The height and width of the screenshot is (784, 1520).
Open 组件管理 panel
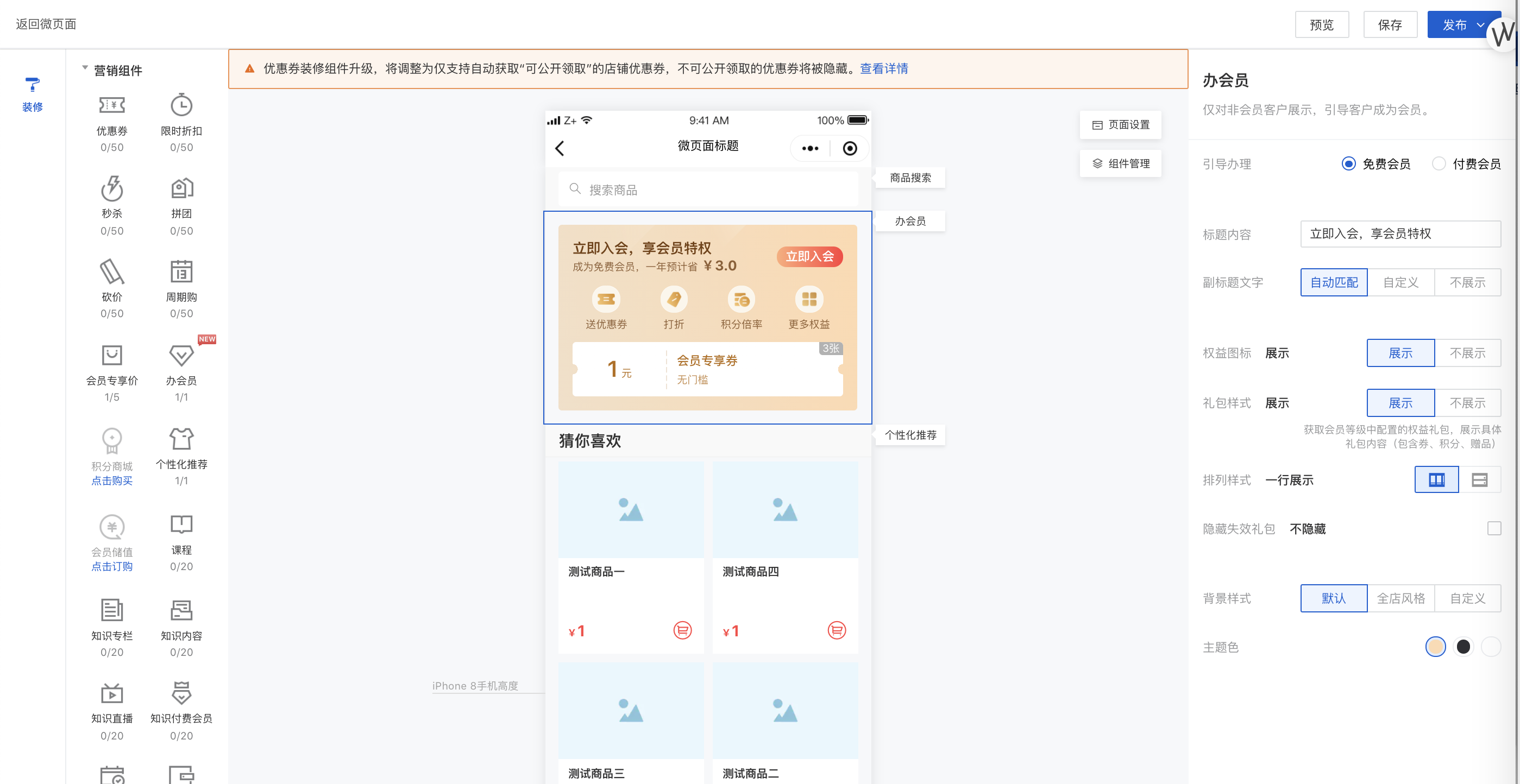point(1120,163)
